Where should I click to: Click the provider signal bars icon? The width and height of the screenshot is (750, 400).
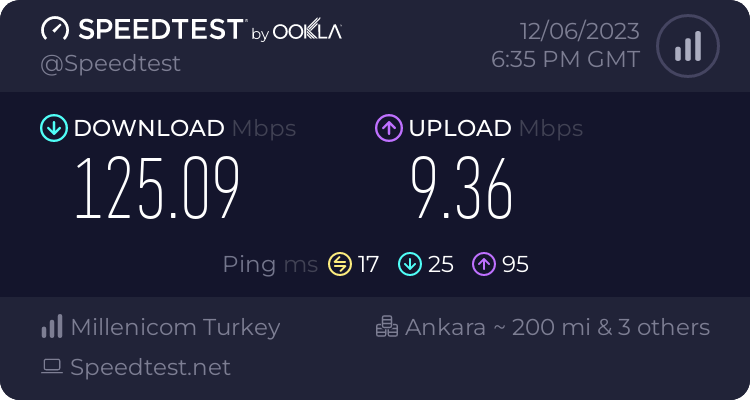point(52,326)
